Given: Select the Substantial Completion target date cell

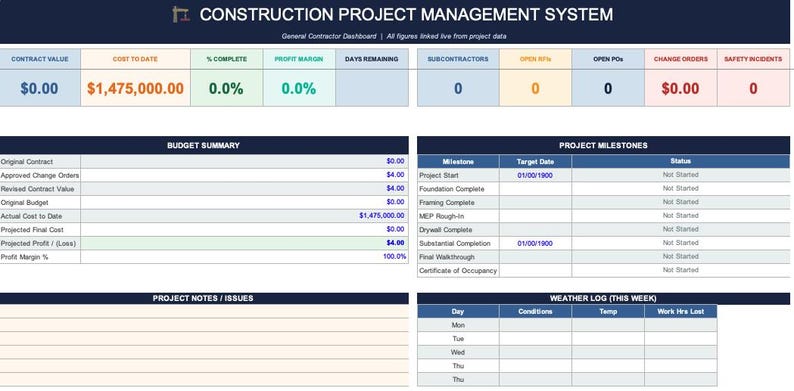Looking at the screenshot, I should pos(535,244).
